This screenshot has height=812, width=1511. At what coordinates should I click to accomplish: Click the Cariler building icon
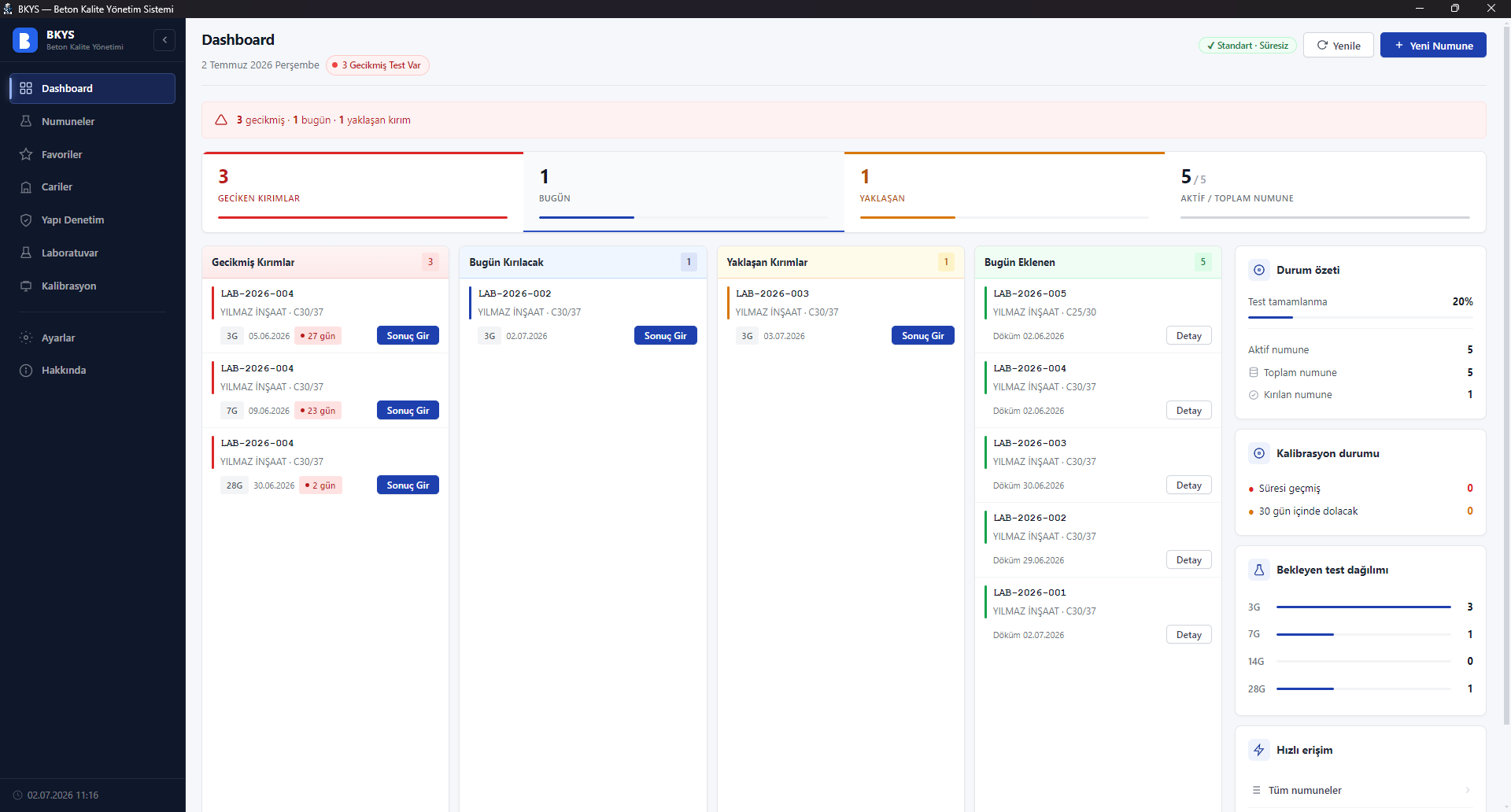pyautogui.click(x=26, y=187)
